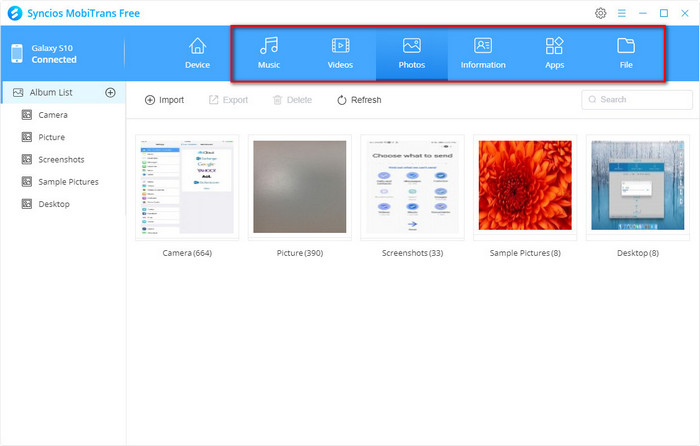Open the hamburger menu in title bar
The height and width of the screenshot is (446, 700).
coord(621,13)
